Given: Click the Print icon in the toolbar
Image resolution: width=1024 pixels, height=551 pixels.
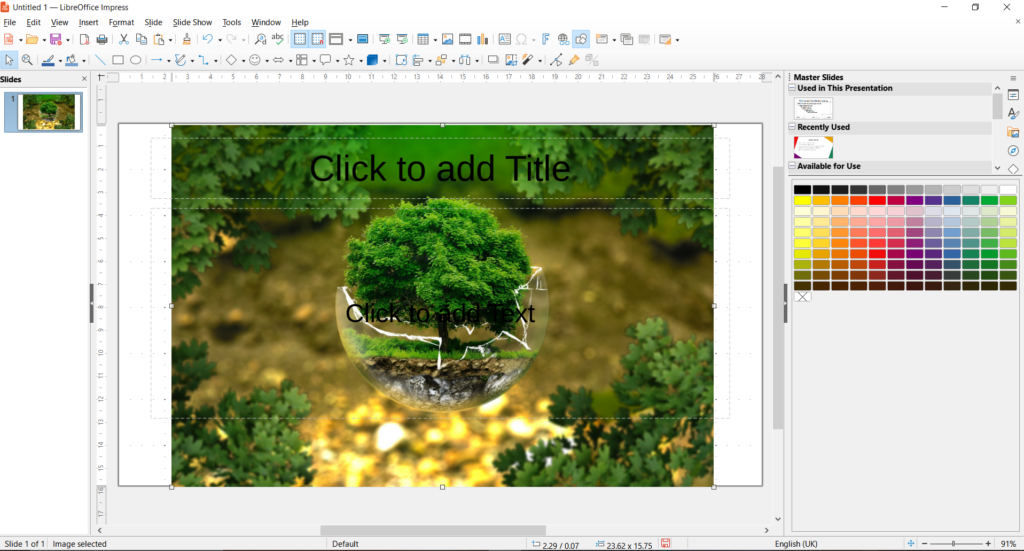Looking at the screenshot, I should pos(102,40).
